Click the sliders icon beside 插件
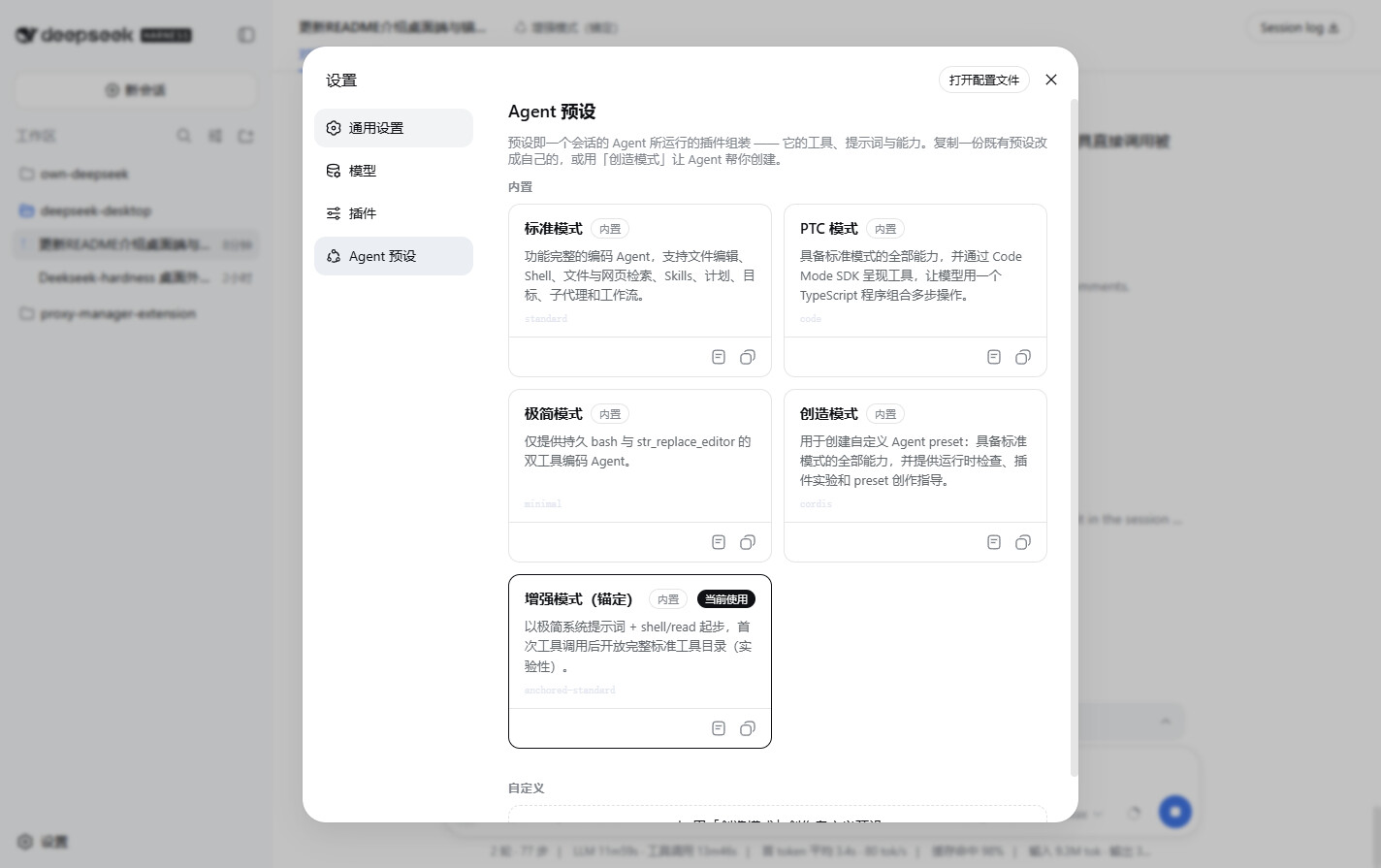The height and width of the screenshot is (868, 1381). (x=334, y=213)
